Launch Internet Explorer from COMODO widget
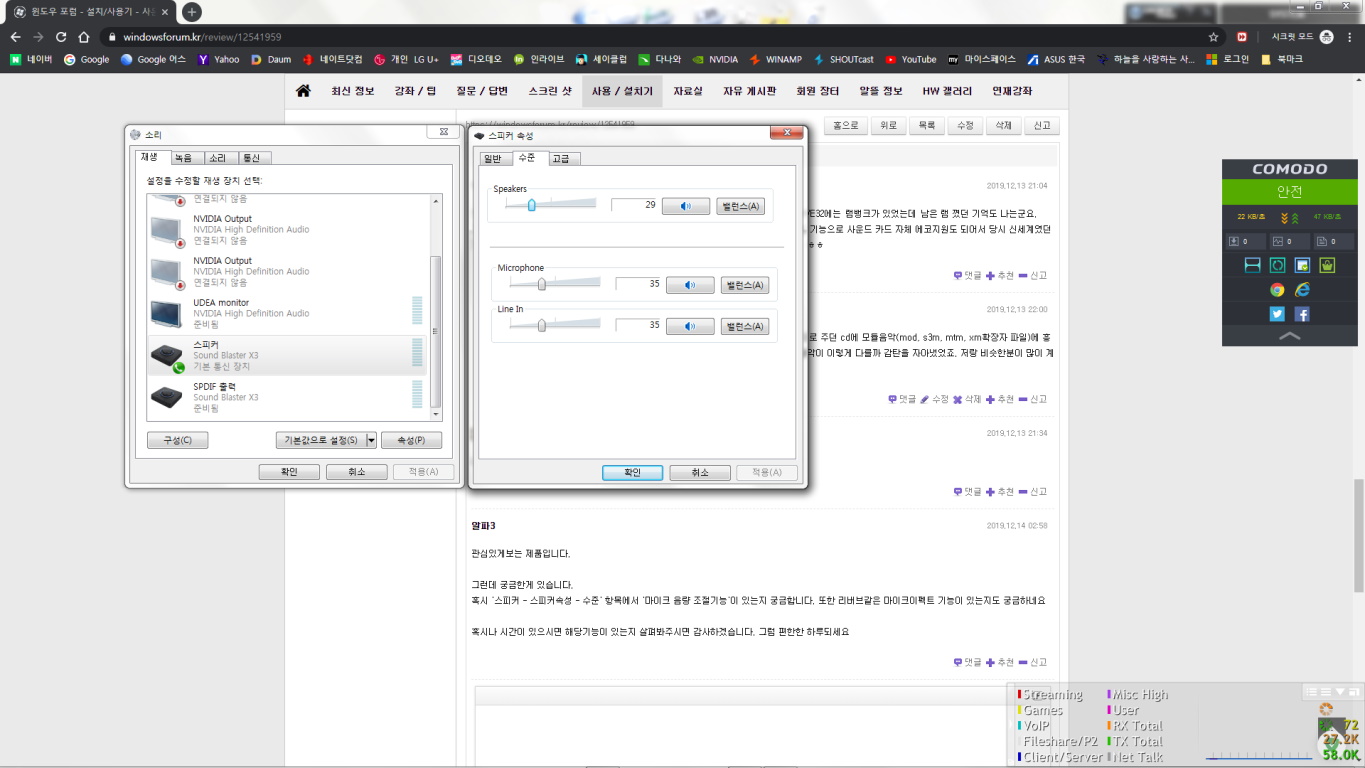 coord(1302,290)
